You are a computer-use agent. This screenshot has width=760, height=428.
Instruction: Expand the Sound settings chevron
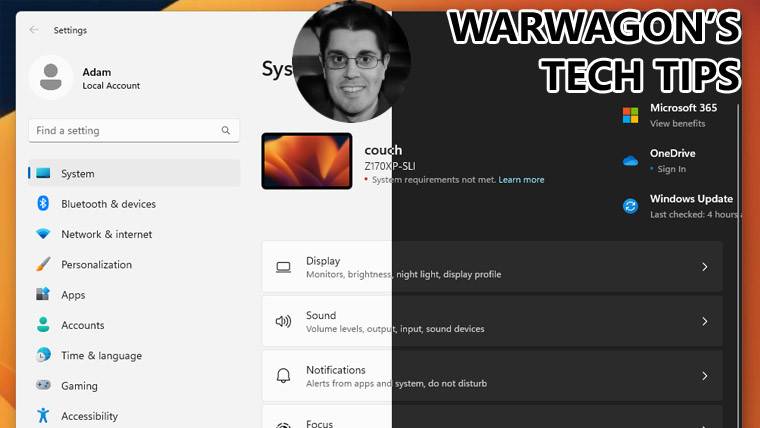(x=705, y=321)
